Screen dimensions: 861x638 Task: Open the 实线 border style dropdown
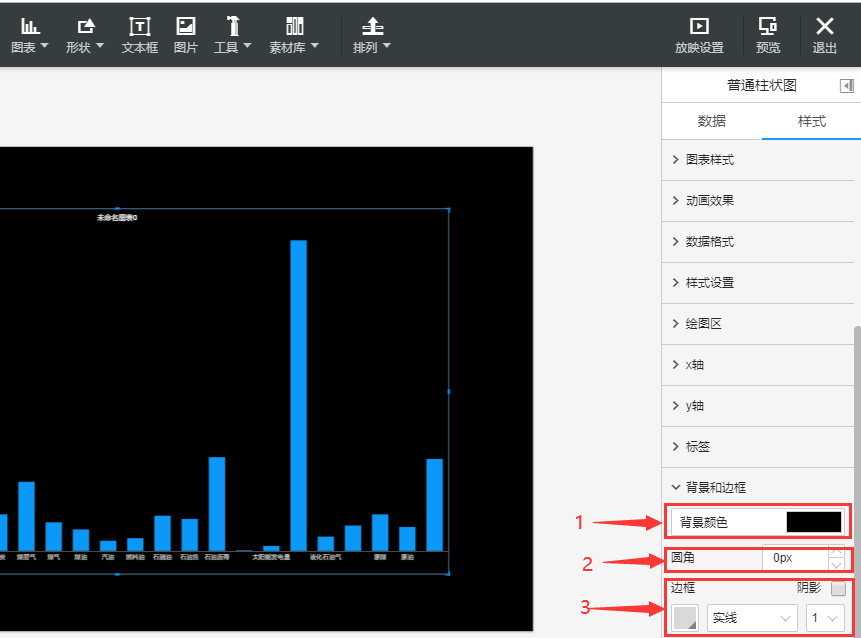point(752,618)
